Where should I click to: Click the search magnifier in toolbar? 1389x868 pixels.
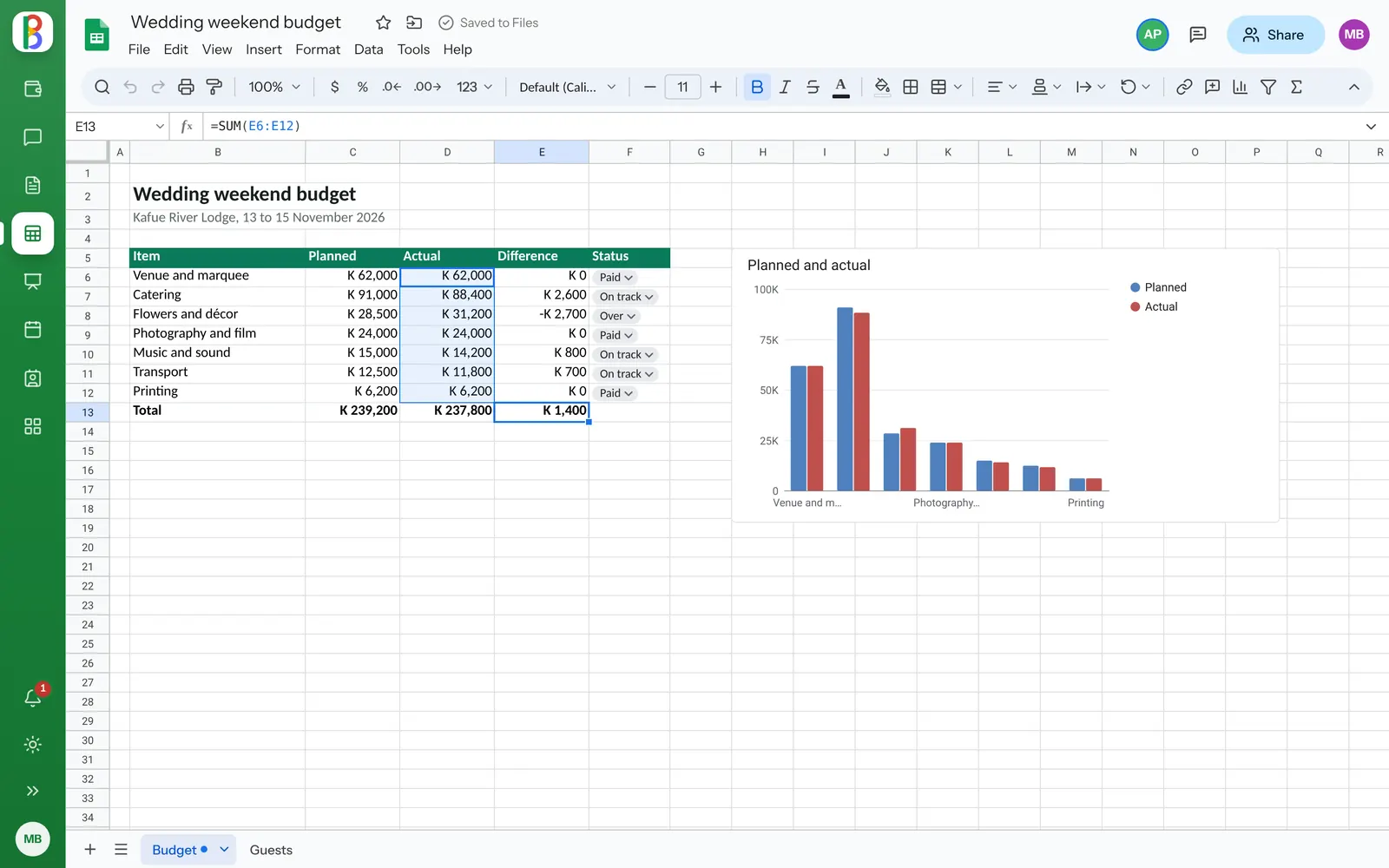pos(102,87)
